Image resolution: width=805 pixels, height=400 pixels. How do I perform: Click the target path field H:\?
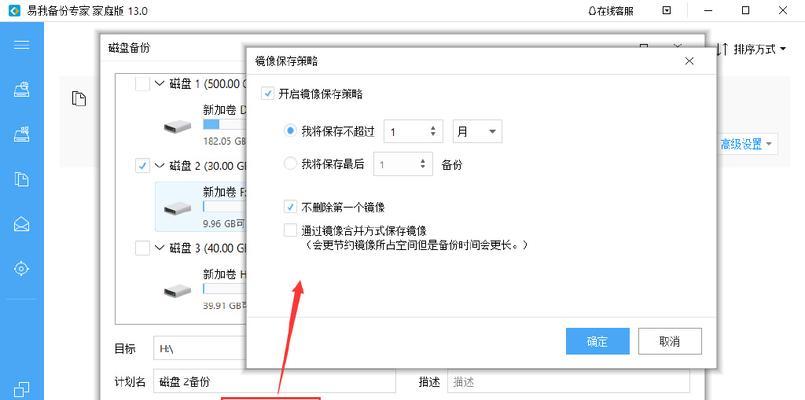(200, 348)
